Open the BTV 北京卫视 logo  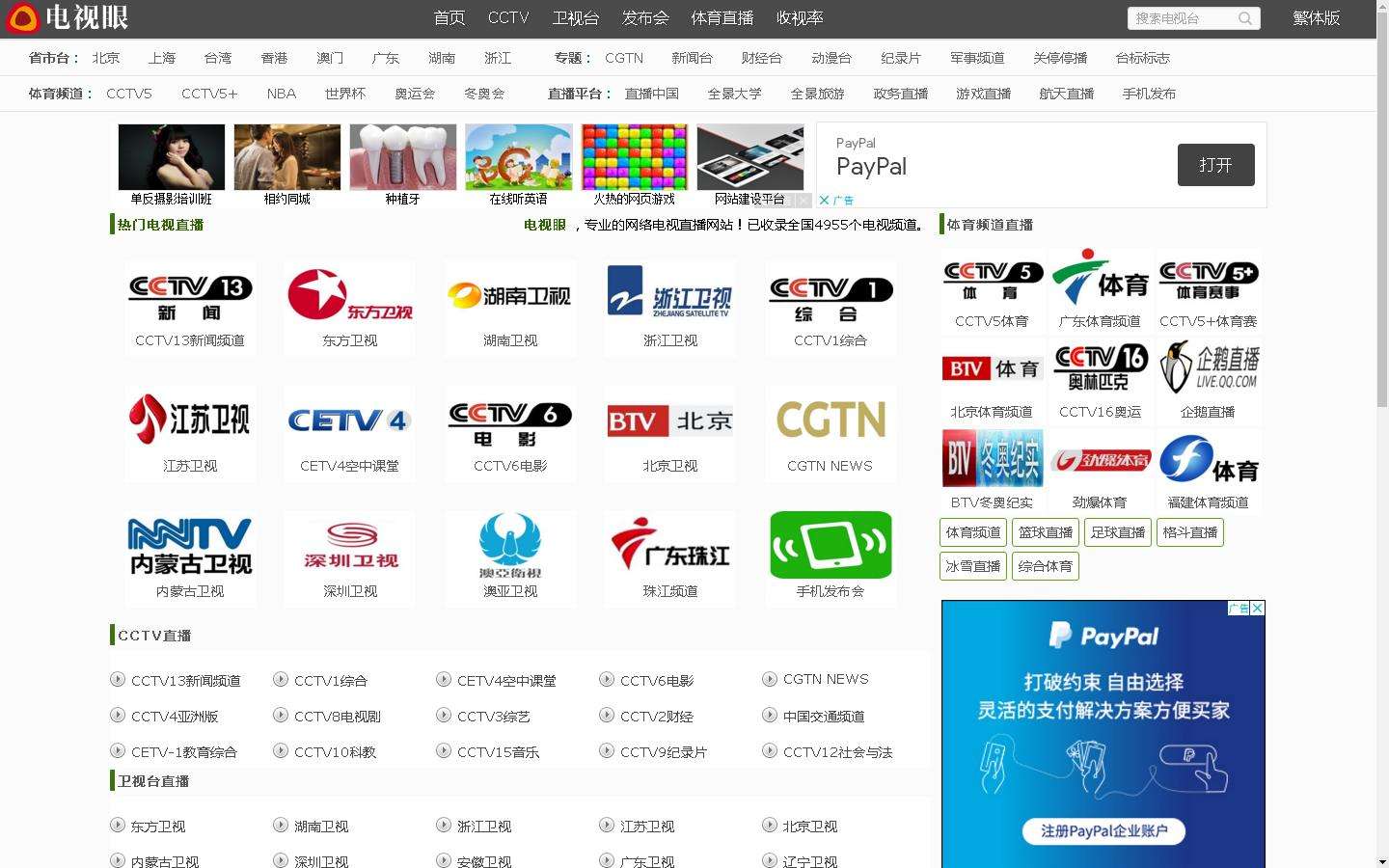tap(670, 420)
